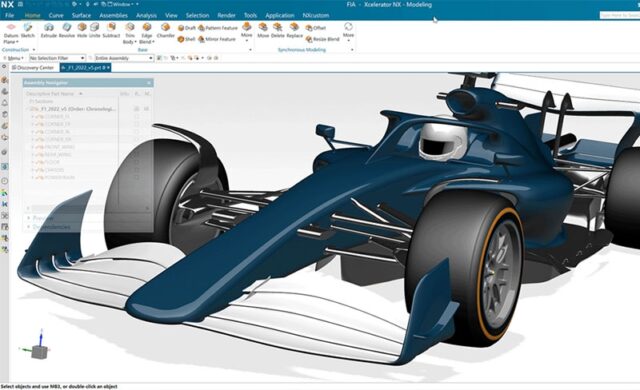Open the Assemblies ribbon tab
This screenshot has height=390, width=640.
pos(113,16)
